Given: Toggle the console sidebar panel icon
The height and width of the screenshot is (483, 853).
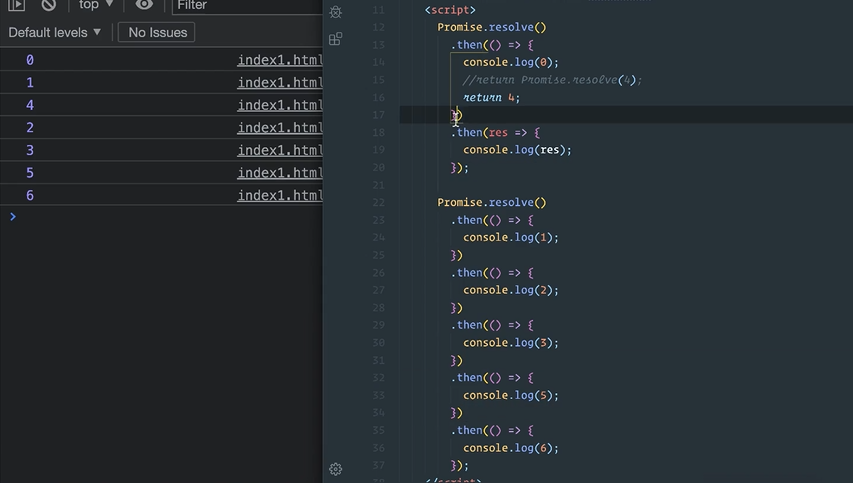Looking at the screenshot, I should [x=16, y=5].
